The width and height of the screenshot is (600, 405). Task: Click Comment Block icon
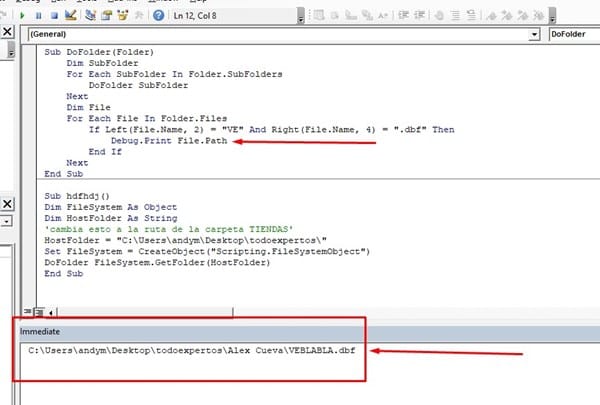tap(455, 15)
